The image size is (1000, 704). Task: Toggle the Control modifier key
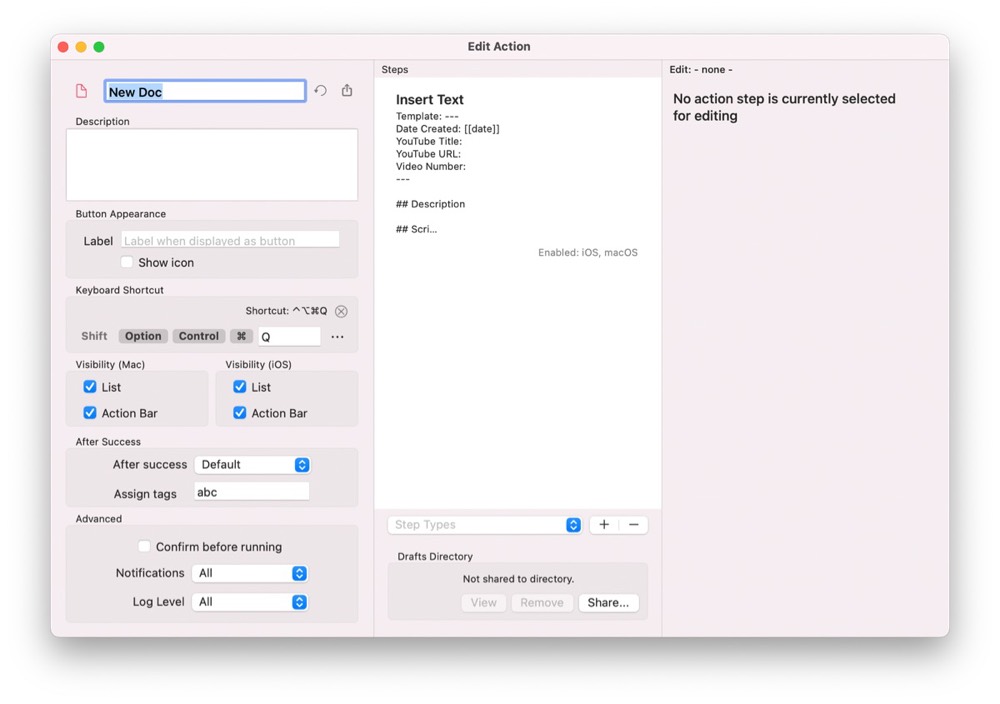click(198, 336)
